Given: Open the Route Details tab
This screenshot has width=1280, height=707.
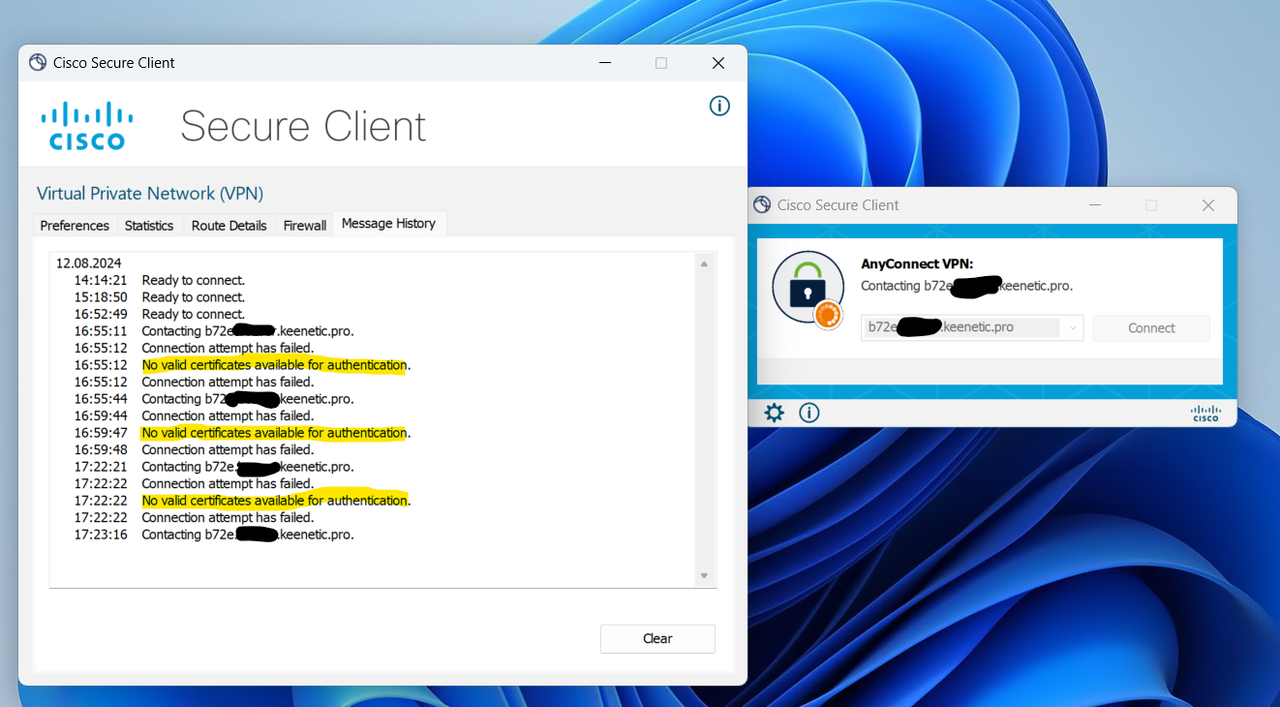Looking at the screenshot, I should (229, 225).
